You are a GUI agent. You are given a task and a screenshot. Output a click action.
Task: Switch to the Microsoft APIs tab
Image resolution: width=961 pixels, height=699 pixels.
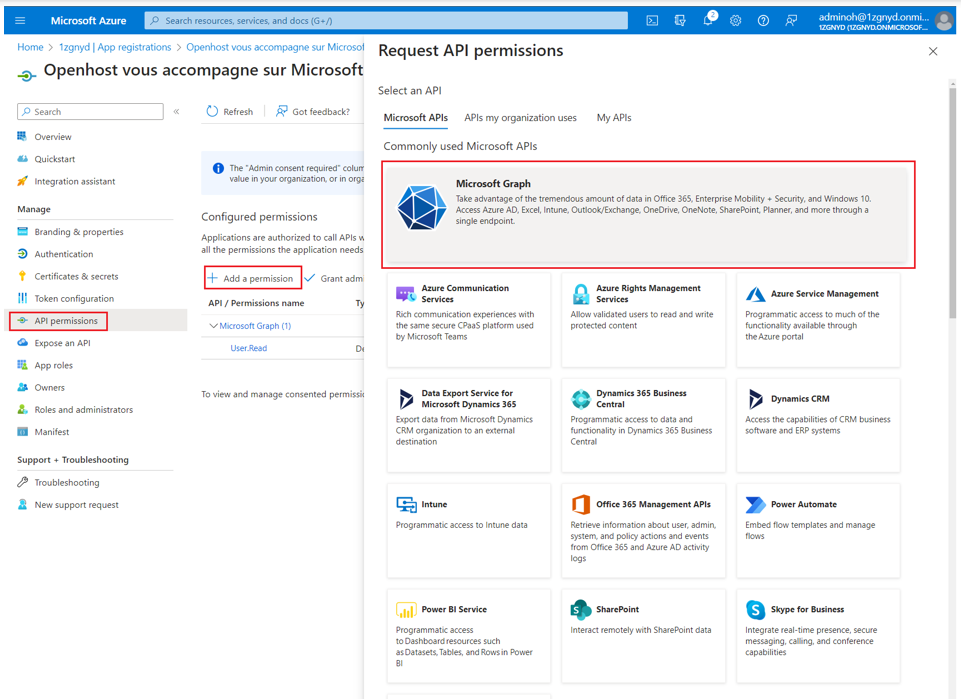pos(416,118)
